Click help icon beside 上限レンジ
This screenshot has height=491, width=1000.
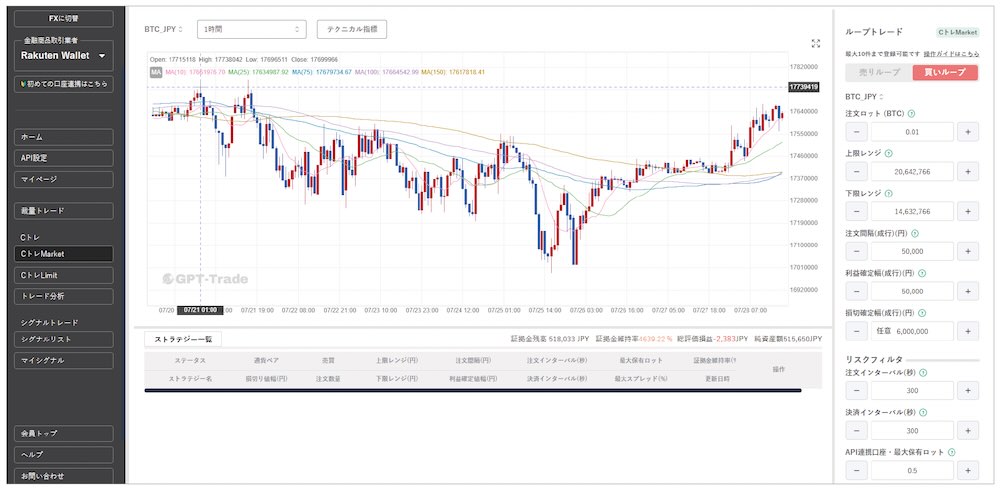pyautogui.click(x=888, y=153)
